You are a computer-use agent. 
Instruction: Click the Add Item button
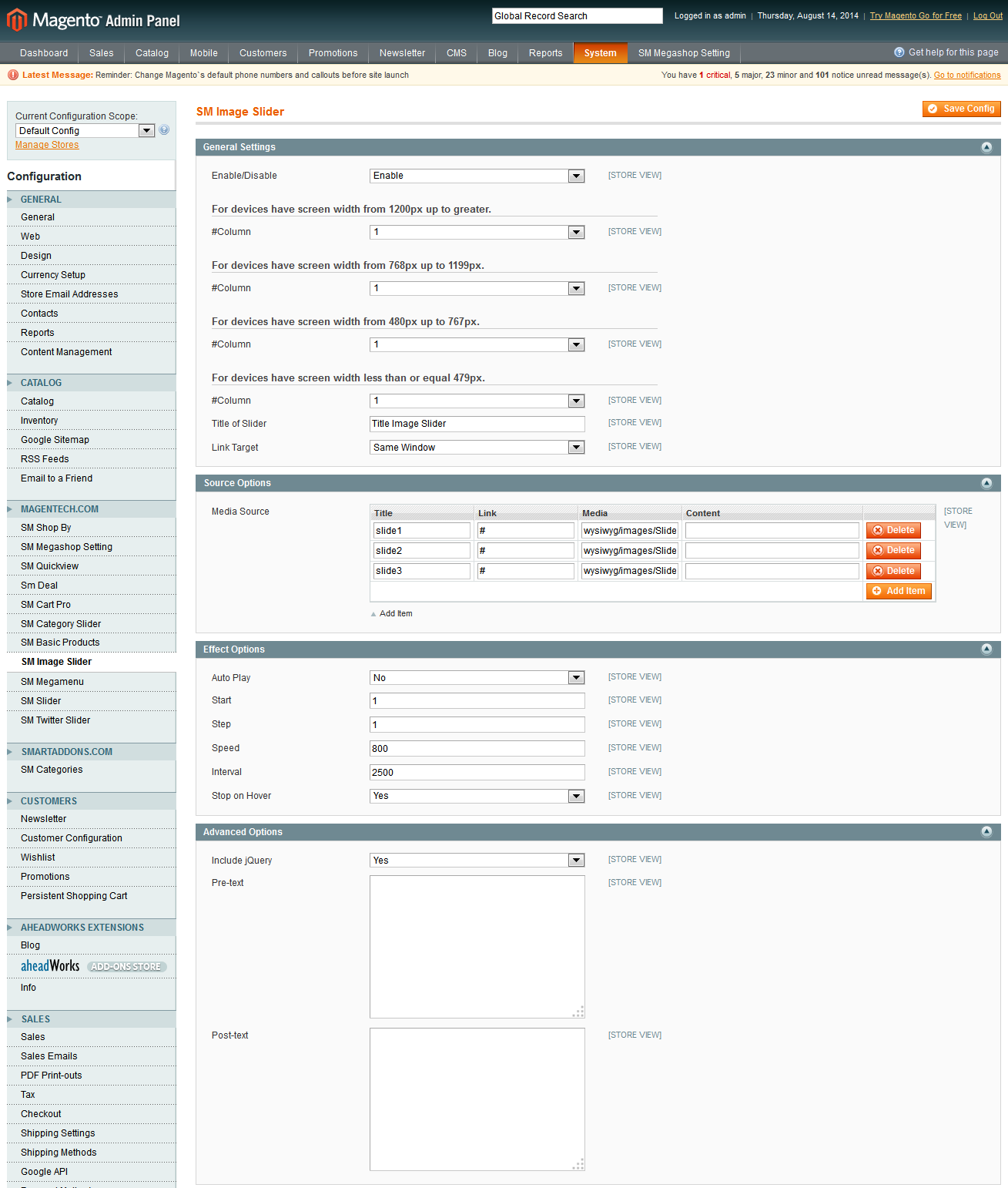pos(899,591)
